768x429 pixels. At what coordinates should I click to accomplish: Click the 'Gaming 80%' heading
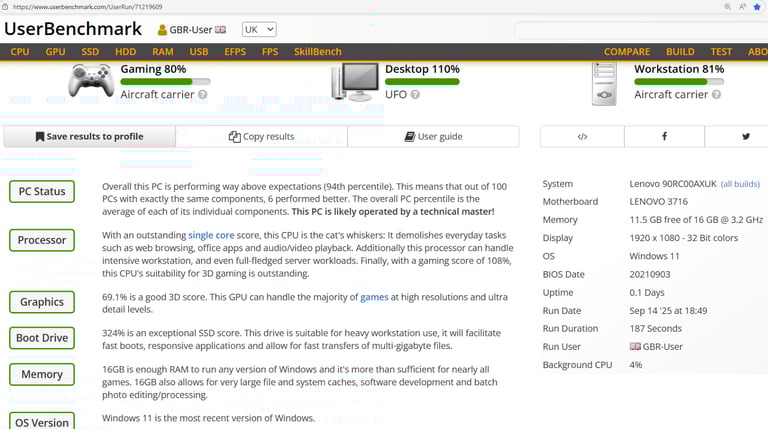pyautogui.click(x=153, y=69)
